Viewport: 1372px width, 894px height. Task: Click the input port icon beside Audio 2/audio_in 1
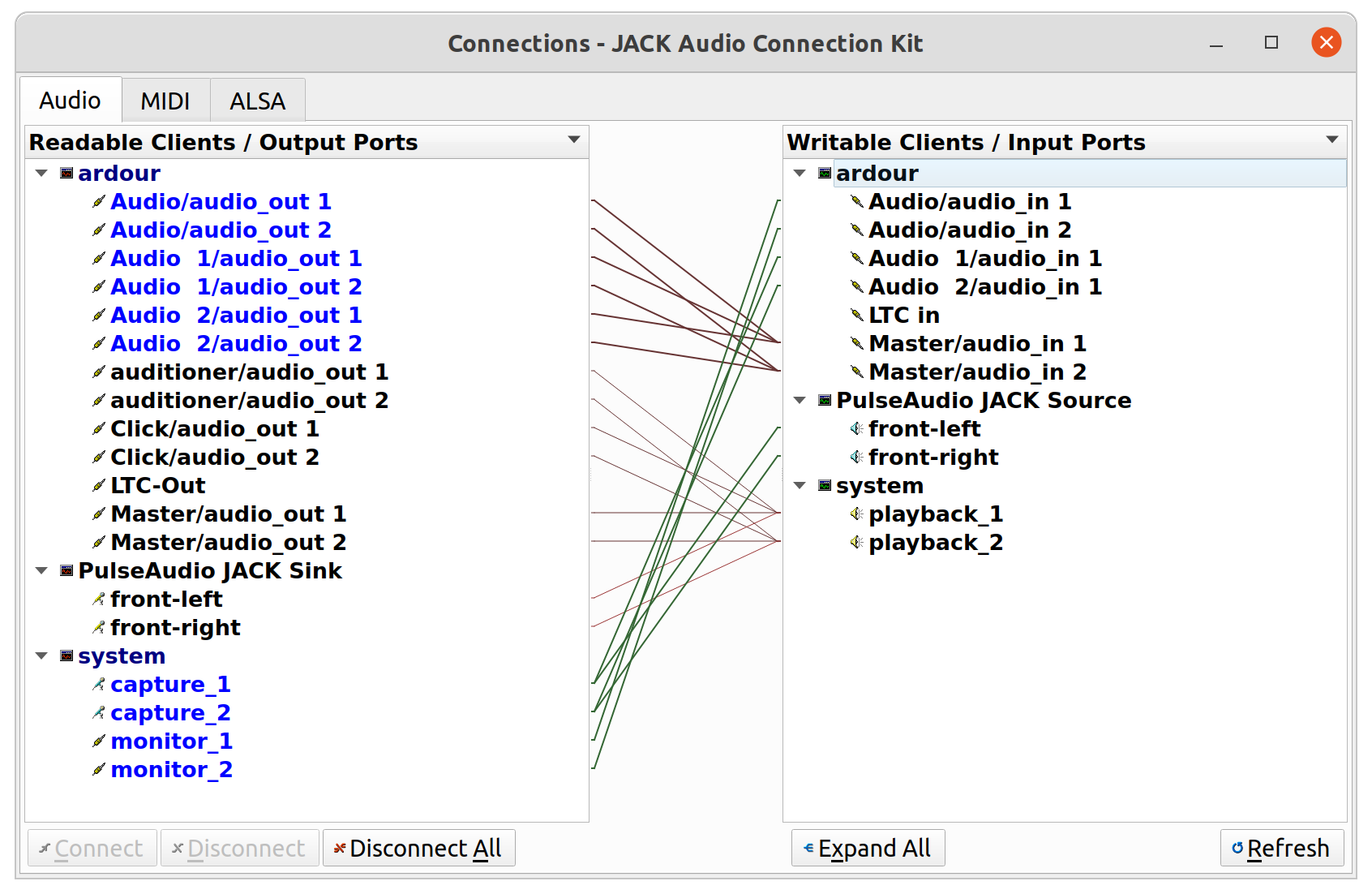857,286
